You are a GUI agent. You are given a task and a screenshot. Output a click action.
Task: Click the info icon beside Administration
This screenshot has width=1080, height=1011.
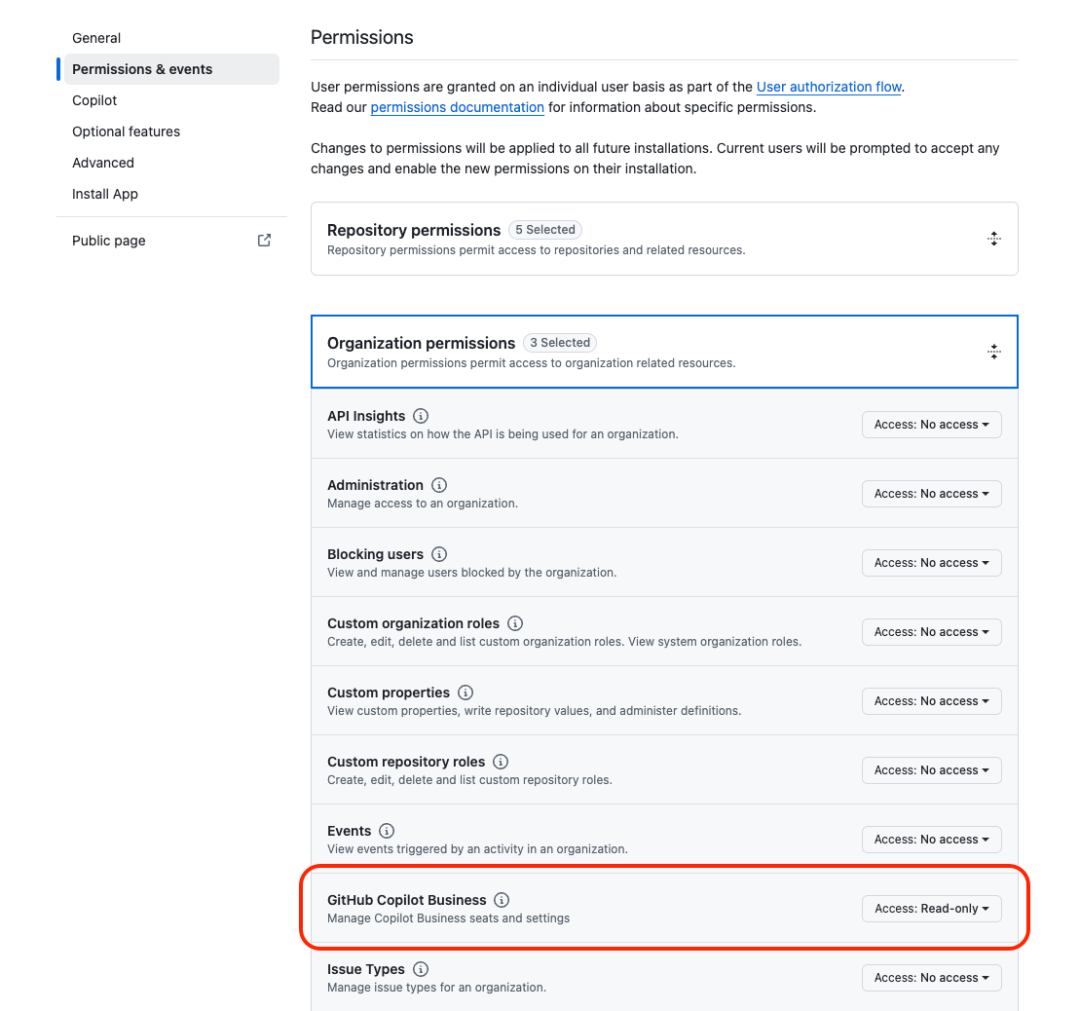tap(439, 485)
